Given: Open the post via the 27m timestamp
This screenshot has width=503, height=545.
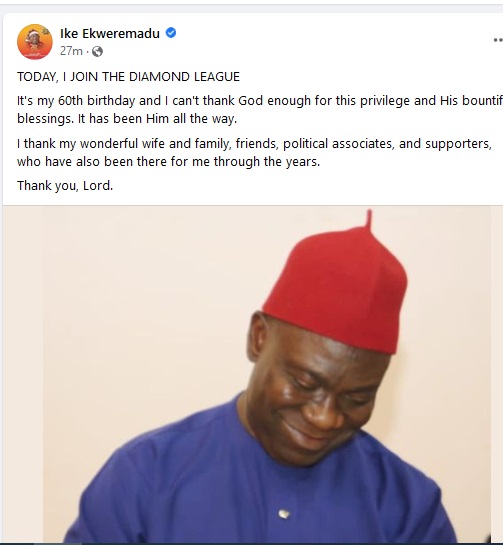Looking at the screenshot, I should pyautogui.click(x=71, y=51).
